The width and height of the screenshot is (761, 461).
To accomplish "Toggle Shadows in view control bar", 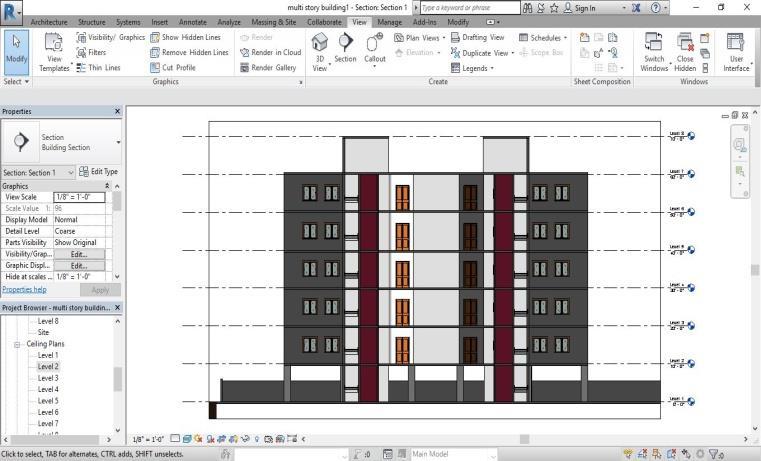I will point(210,439).
